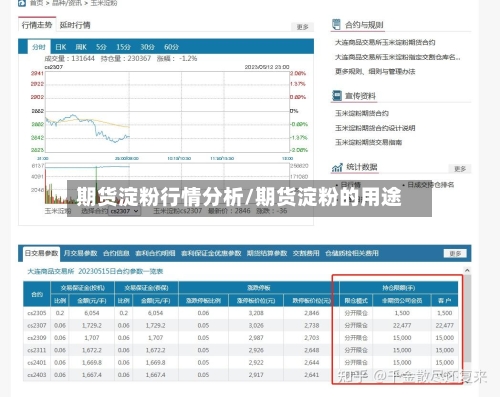Switch to the 延时行情 tab
This screenshot has height=397, width=500.
click(x=75, y=25)
